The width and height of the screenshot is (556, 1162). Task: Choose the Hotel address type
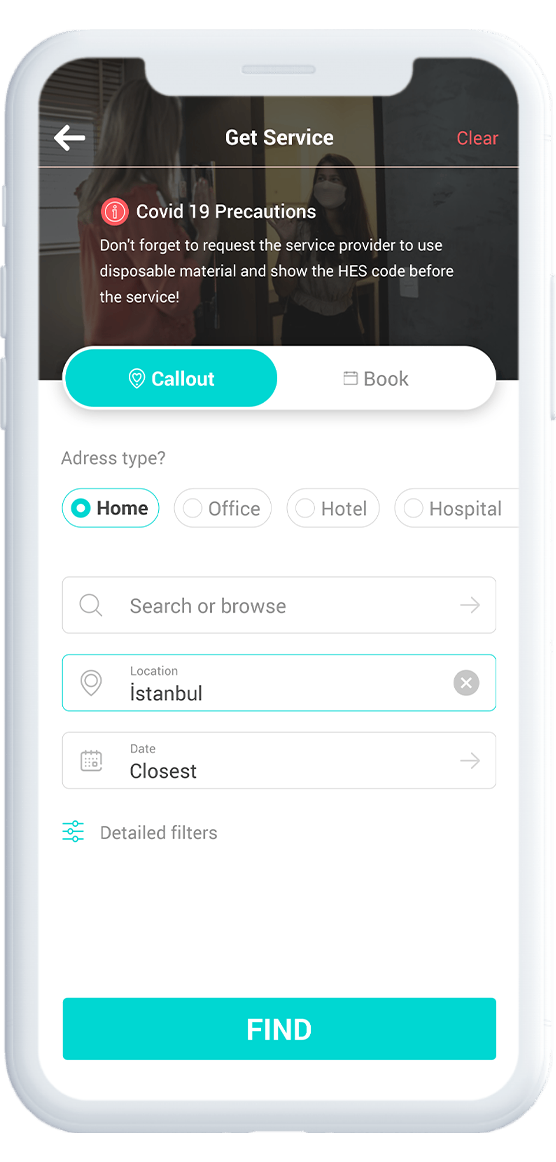(333, 508)
